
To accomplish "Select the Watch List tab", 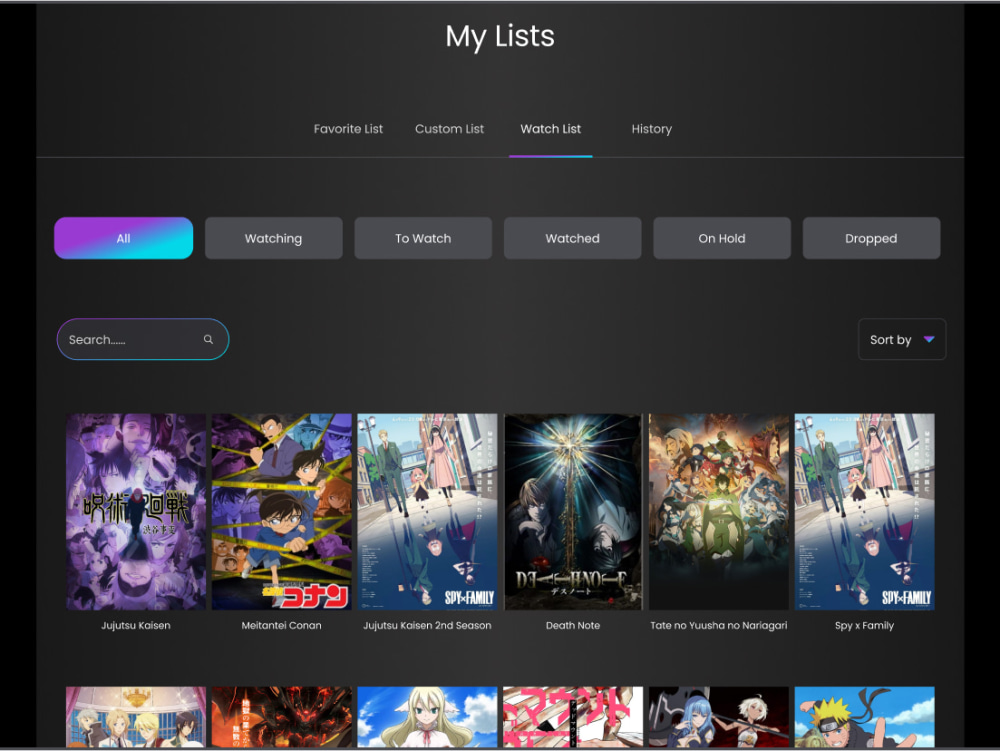I will 551,129.
